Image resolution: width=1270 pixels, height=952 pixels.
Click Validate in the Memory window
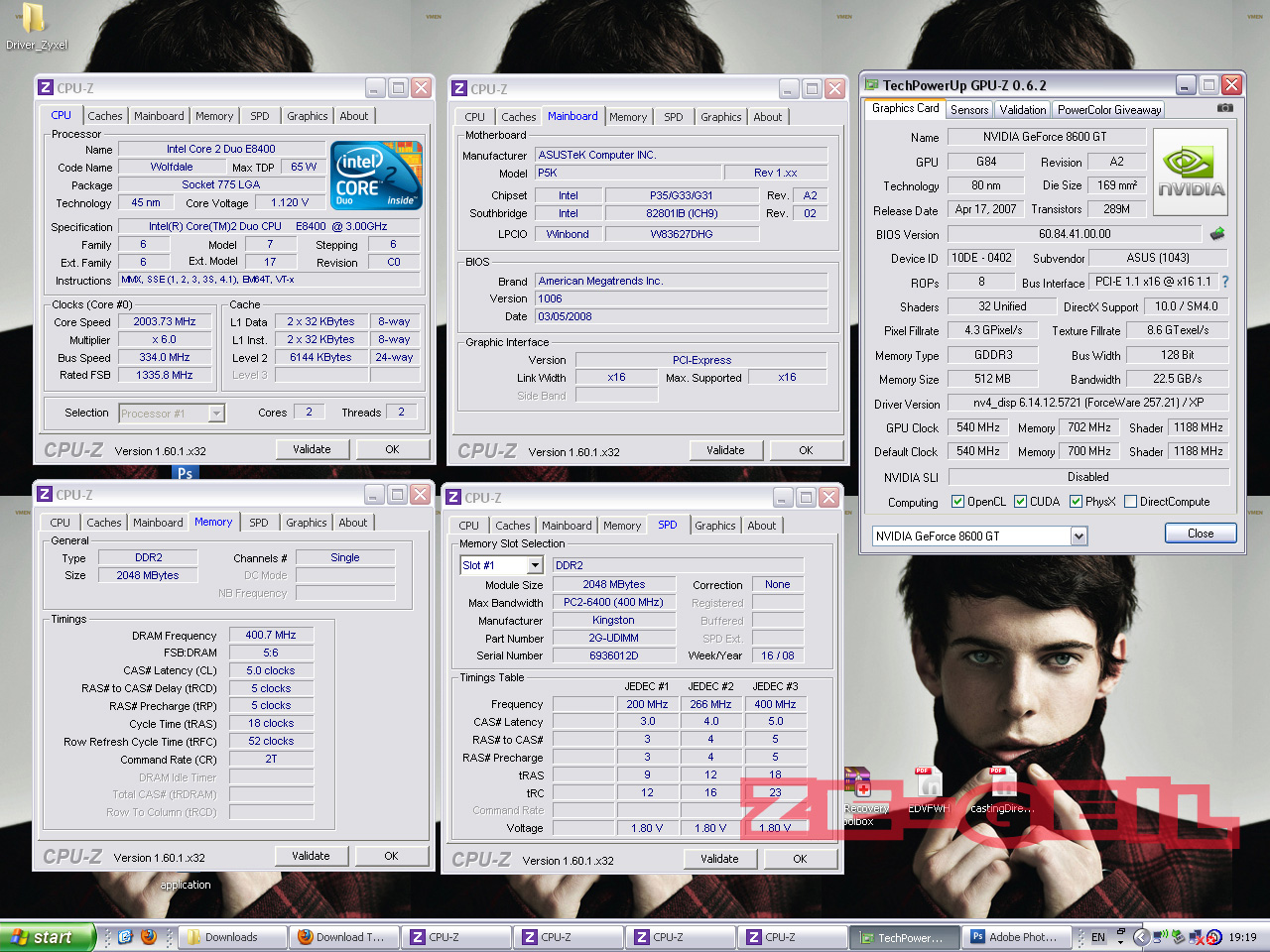tap(311, 856)
